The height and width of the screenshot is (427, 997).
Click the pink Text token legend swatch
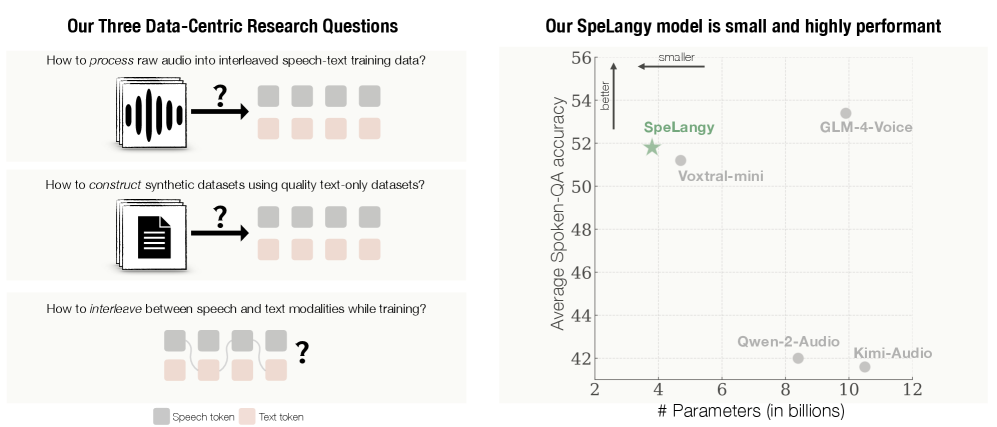coord(247,416)
